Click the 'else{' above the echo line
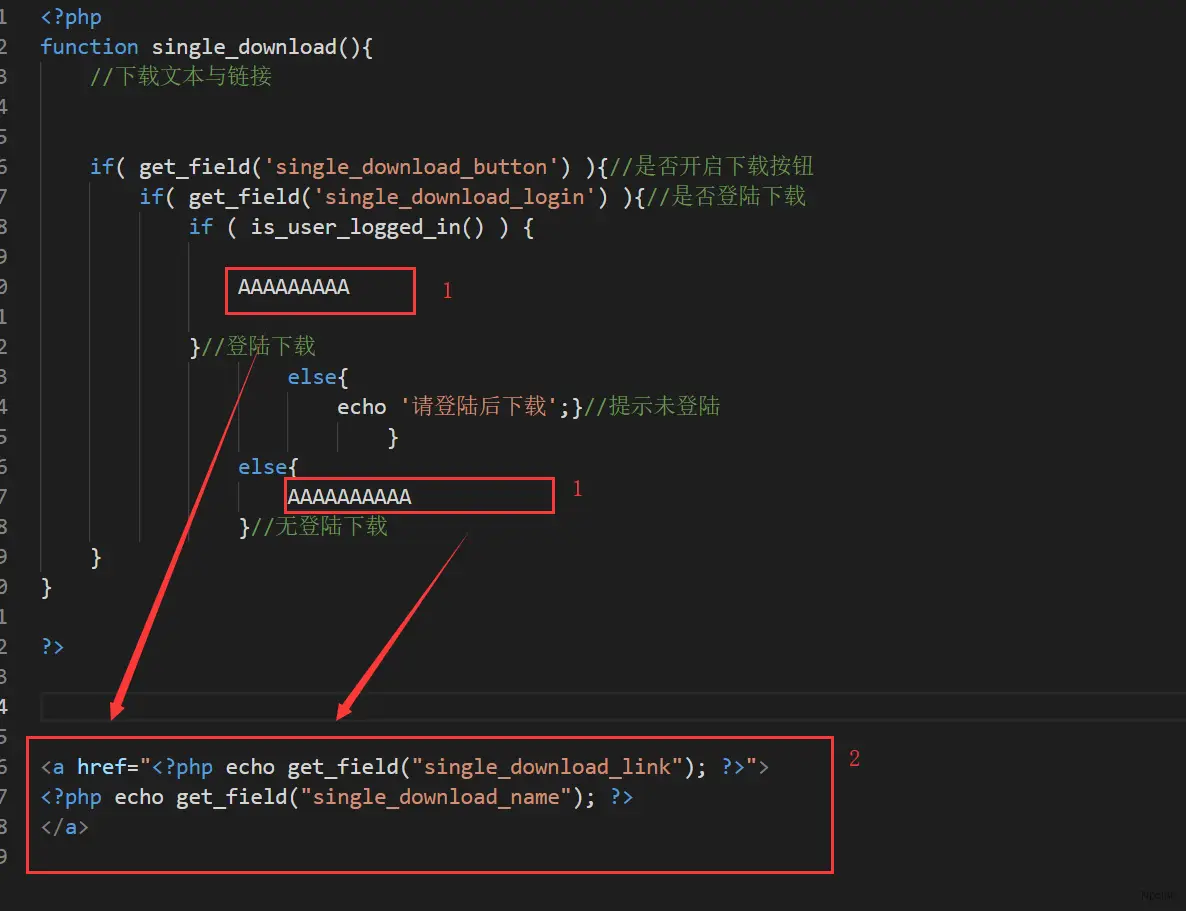The height and width of the screenshot is (911, 1186). pos(318,377)
